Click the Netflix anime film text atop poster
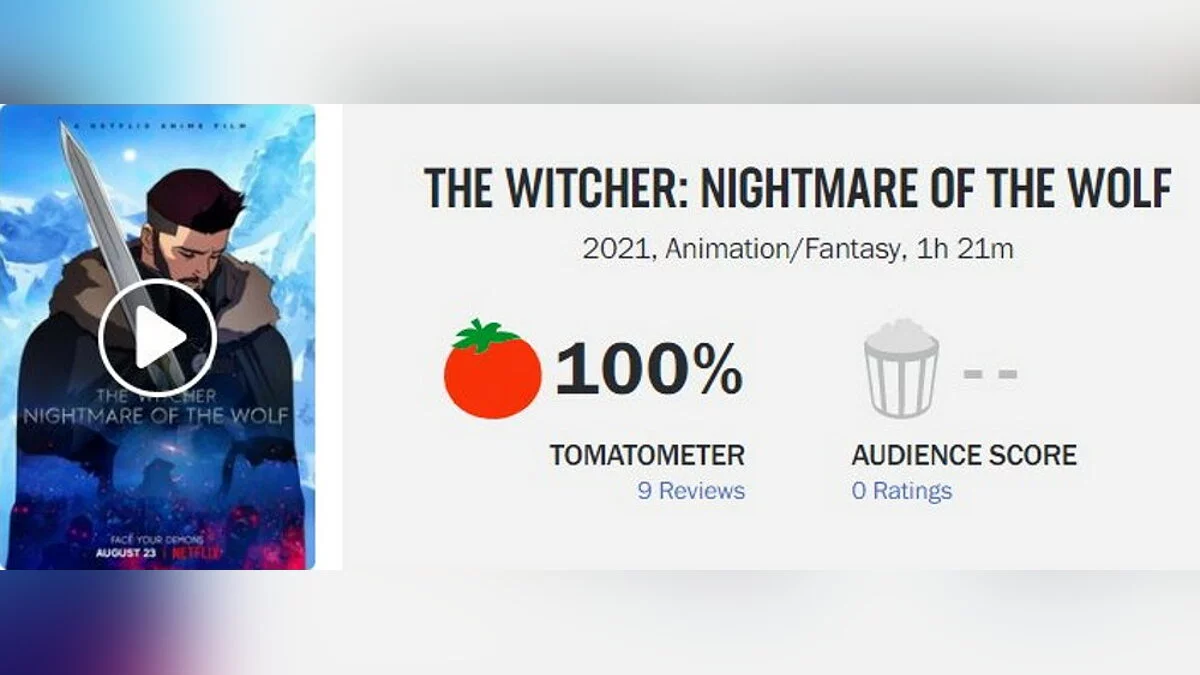Viewport: 1200px width, 675px height. 159,127
